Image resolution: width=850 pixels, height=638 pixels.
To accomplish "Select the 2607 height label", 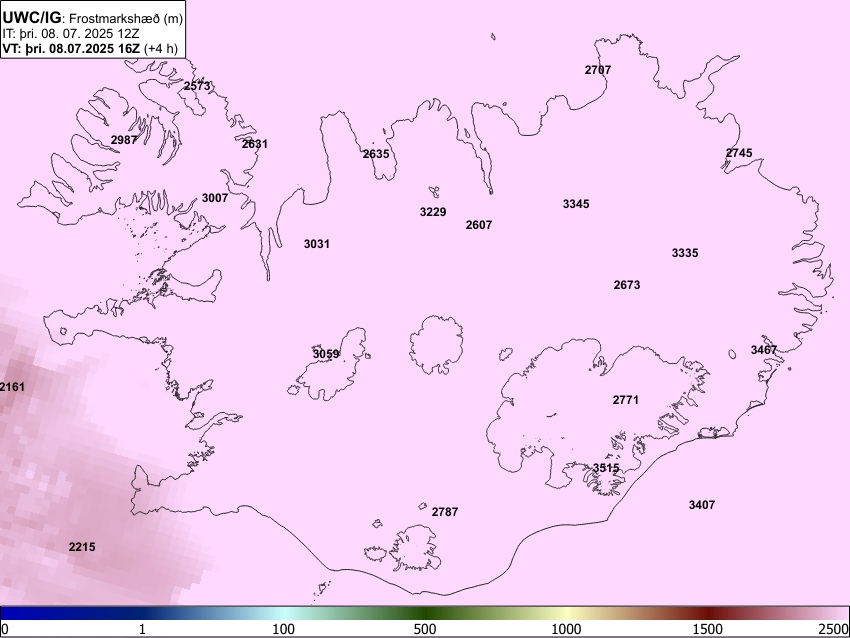I will [479, 225].
